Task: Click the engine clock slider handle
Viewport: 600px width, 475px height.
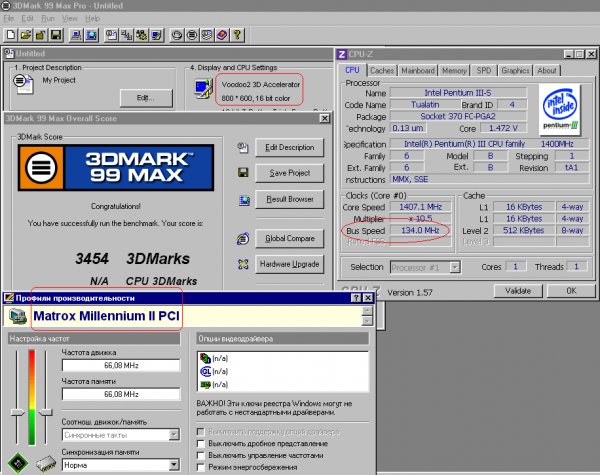Action: click(x=17, y=412)
